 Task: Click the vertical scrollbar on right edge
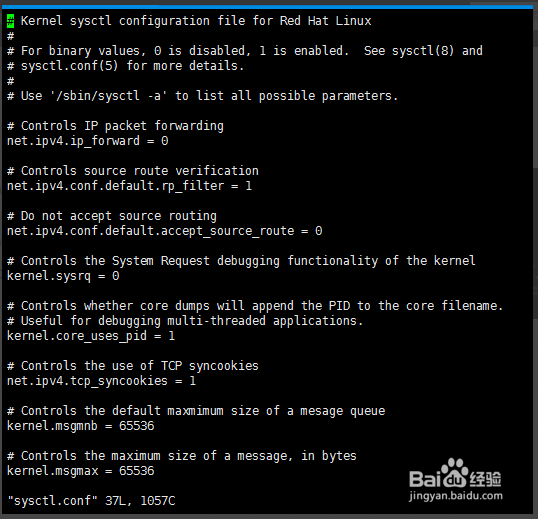(x=535, y=261)
